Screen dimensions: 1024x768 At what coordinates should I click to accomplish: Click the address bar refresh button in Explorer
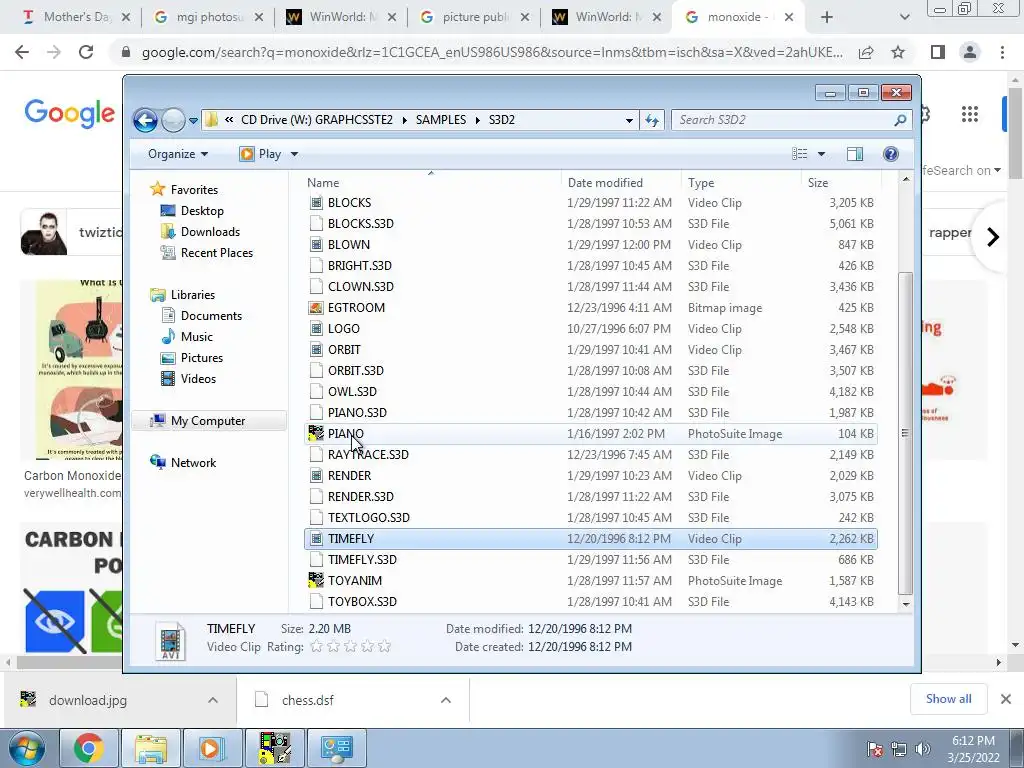click(652, 120)
